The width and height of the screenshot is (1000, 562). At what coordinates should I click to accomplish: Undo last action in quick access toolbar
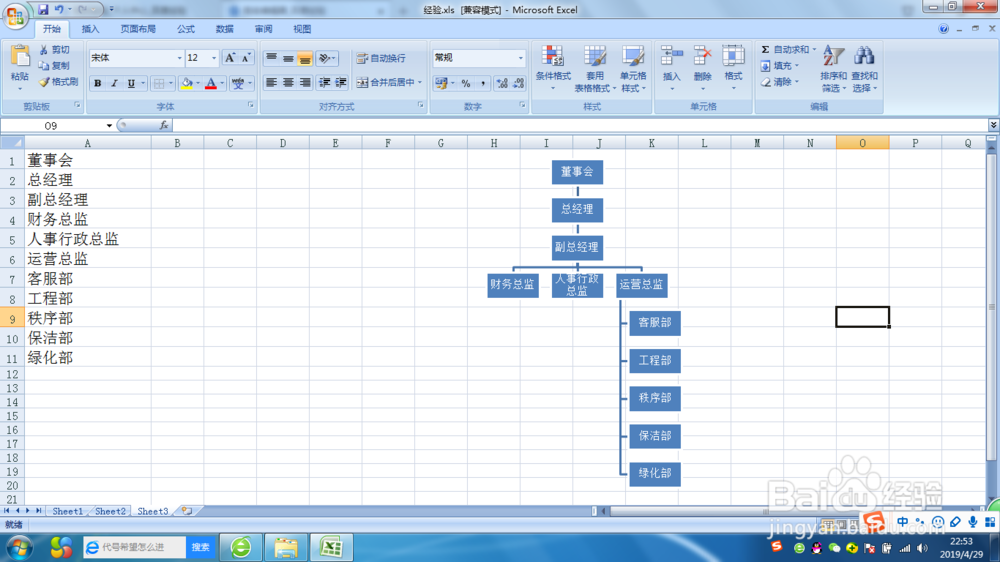point(59,9)
